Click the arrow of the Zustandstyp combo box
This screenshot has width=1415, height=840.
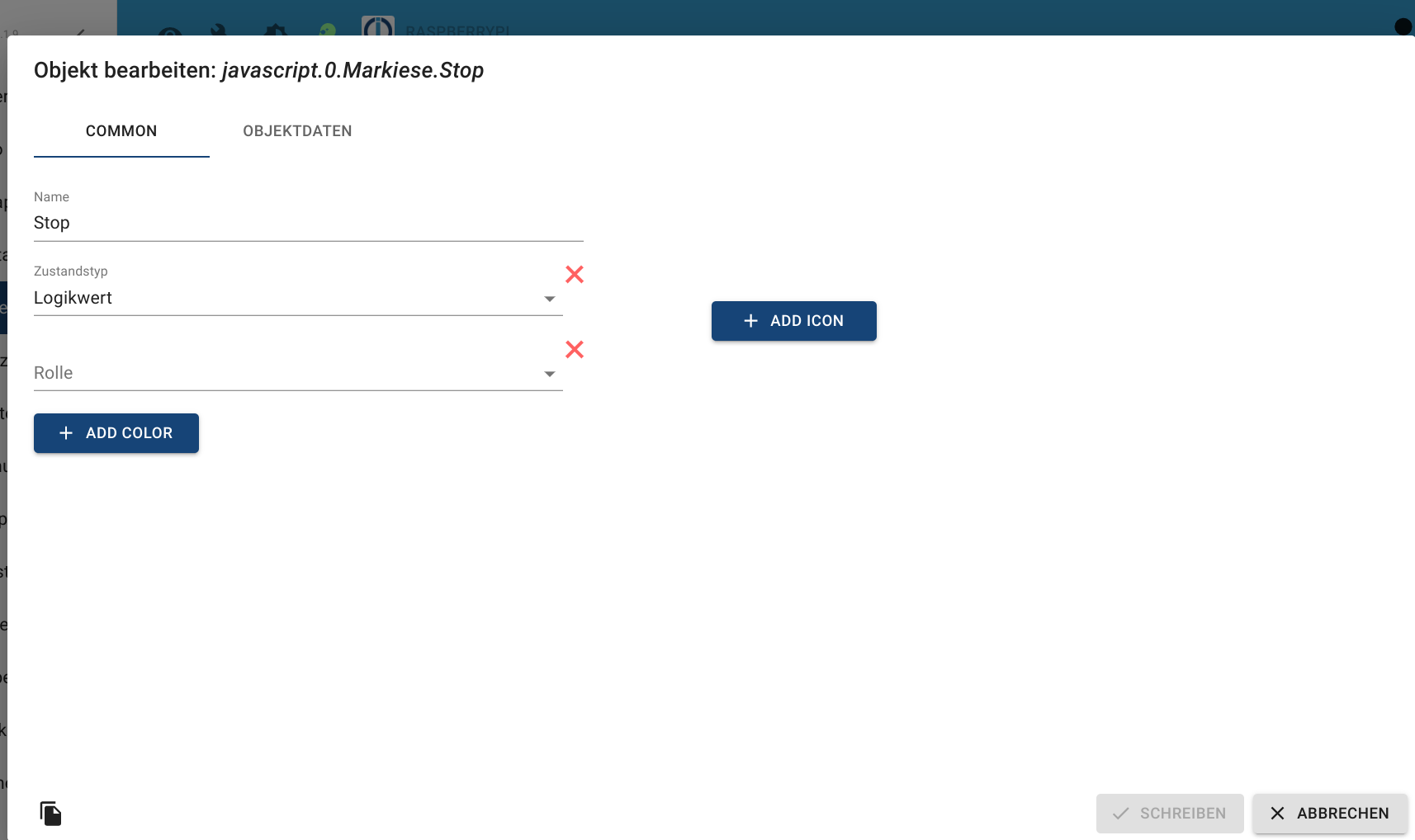click(x=550, y=299)
